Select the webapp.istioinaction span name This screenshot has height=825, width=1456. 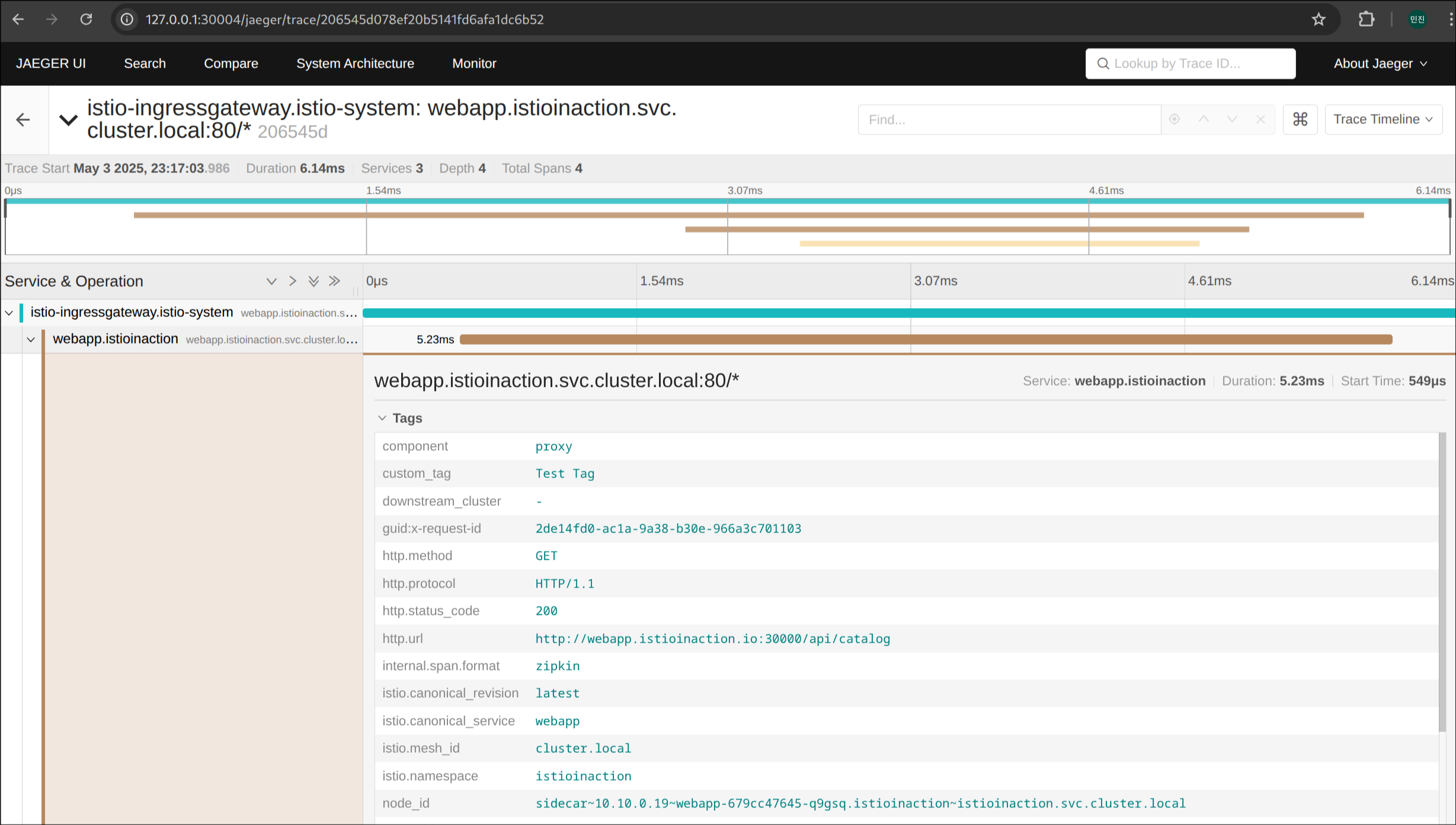point(116,339)
